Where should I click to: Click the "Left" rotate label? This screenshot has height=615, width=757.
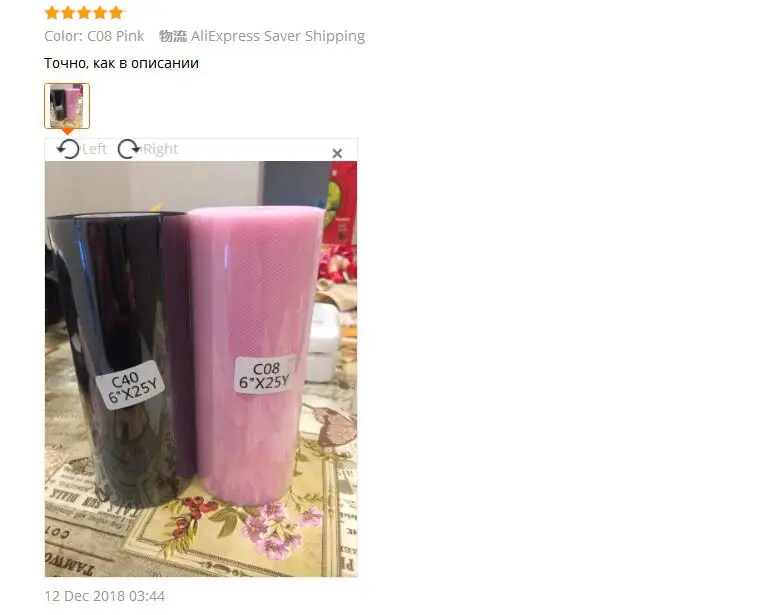(94, 149)
